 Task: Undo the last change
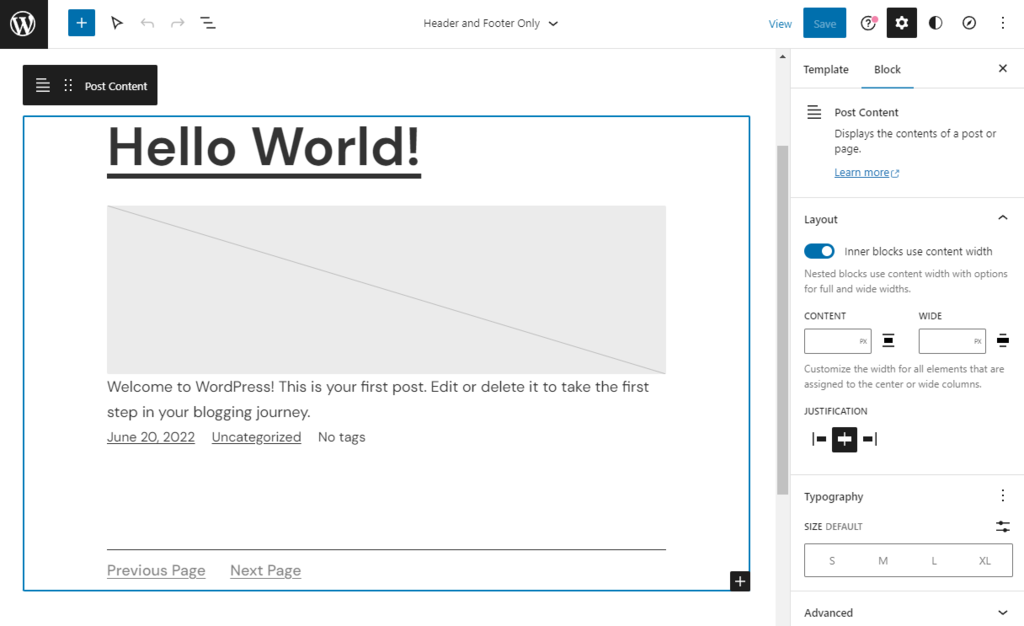coord(146,22)
